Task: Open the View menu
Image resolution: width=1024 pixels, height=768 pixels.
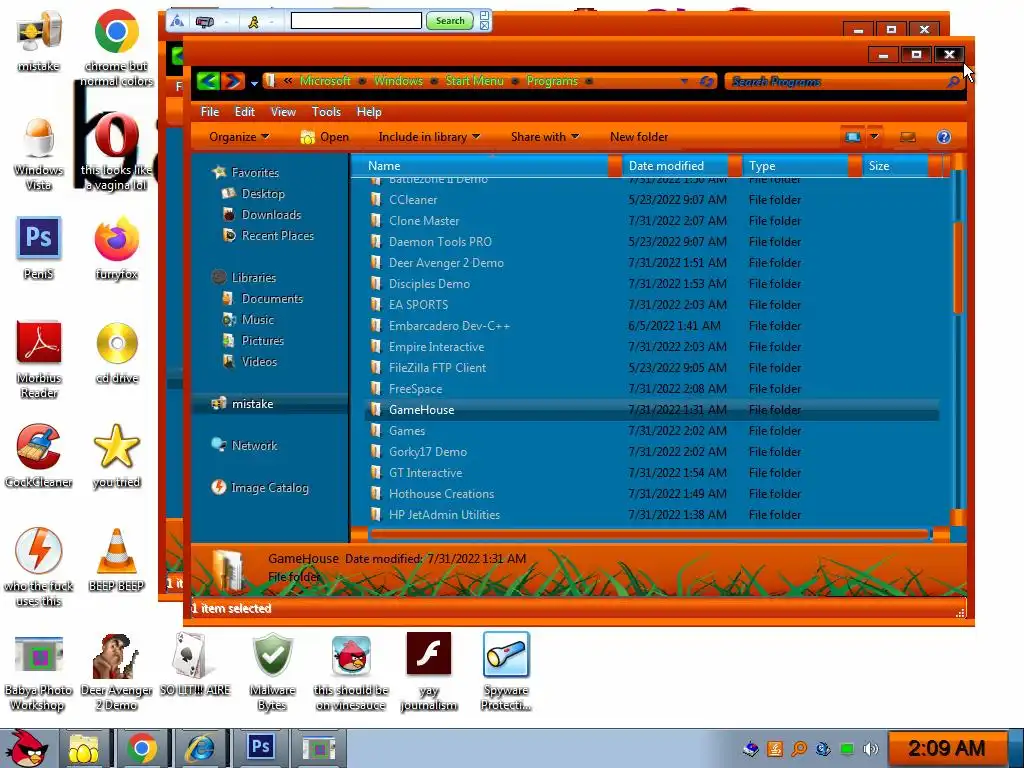Action: tap(283, 112)
